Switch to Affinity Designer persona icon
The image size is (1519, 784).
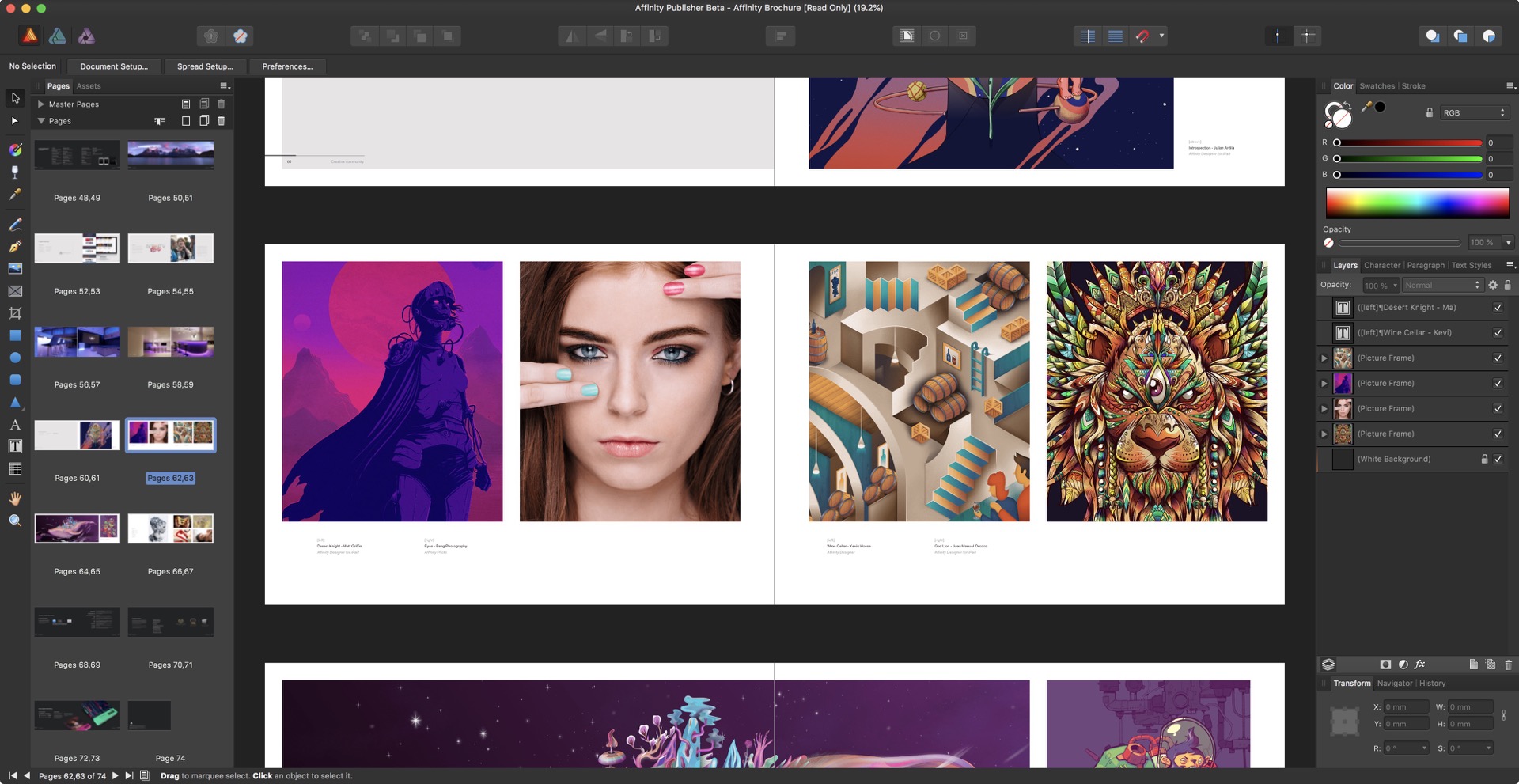(58, 36)
